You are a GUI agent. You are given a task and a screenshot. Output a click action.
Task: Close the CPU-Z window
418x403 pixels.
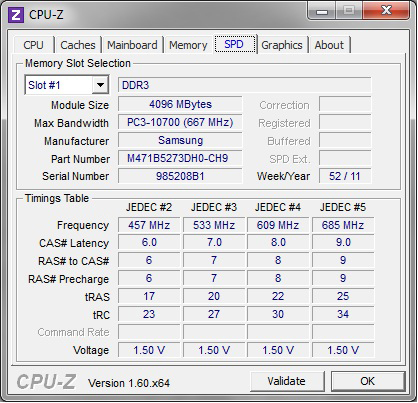(386, 11)
